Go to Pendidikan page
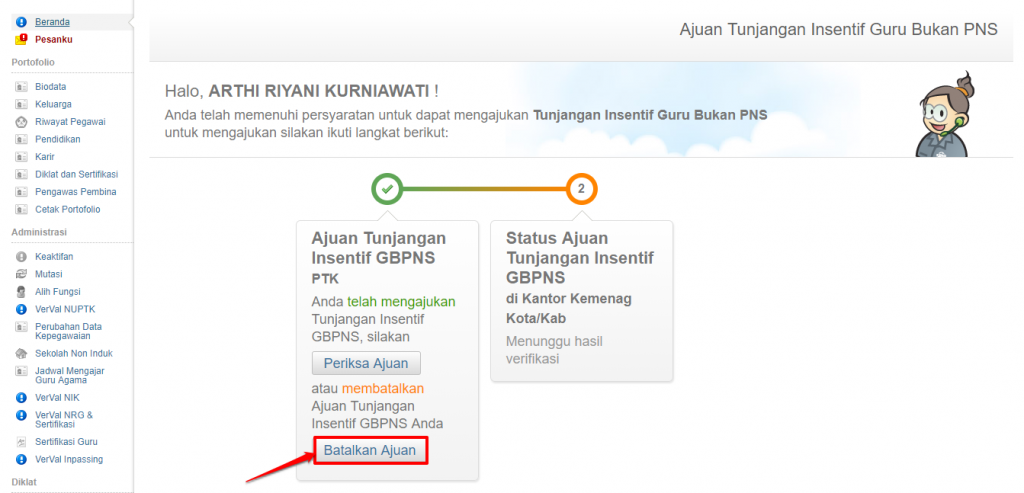The image size is (1024, 493). pos(56,139)
